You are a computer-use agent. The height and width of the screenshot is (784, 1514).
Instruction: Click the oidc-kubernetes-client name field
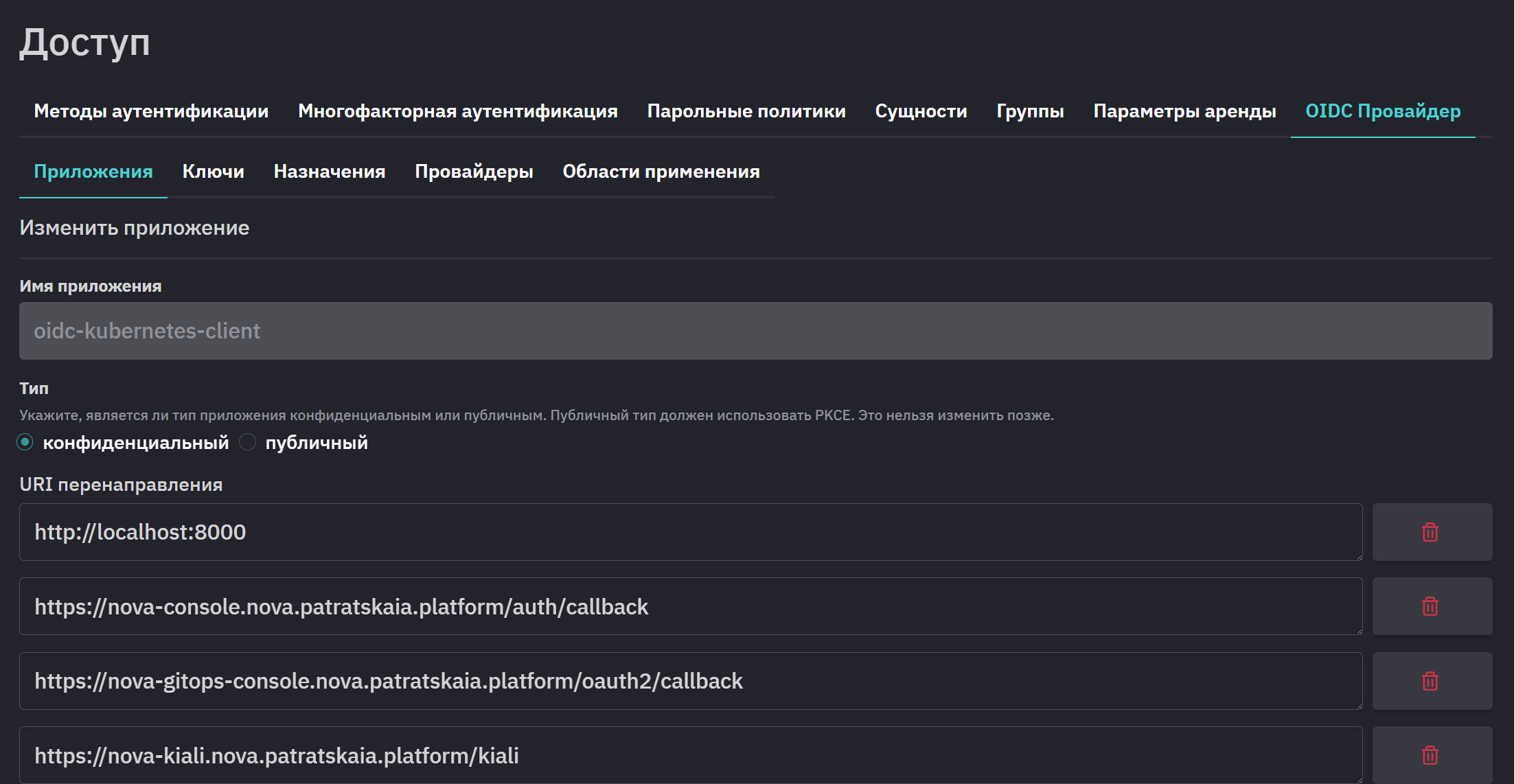756,331
